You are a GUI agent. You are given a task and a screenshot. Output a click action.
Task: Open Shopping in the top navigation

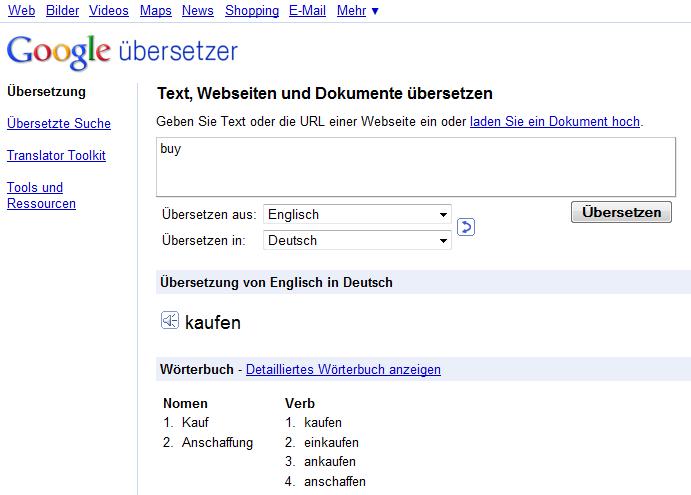(252, 11)
